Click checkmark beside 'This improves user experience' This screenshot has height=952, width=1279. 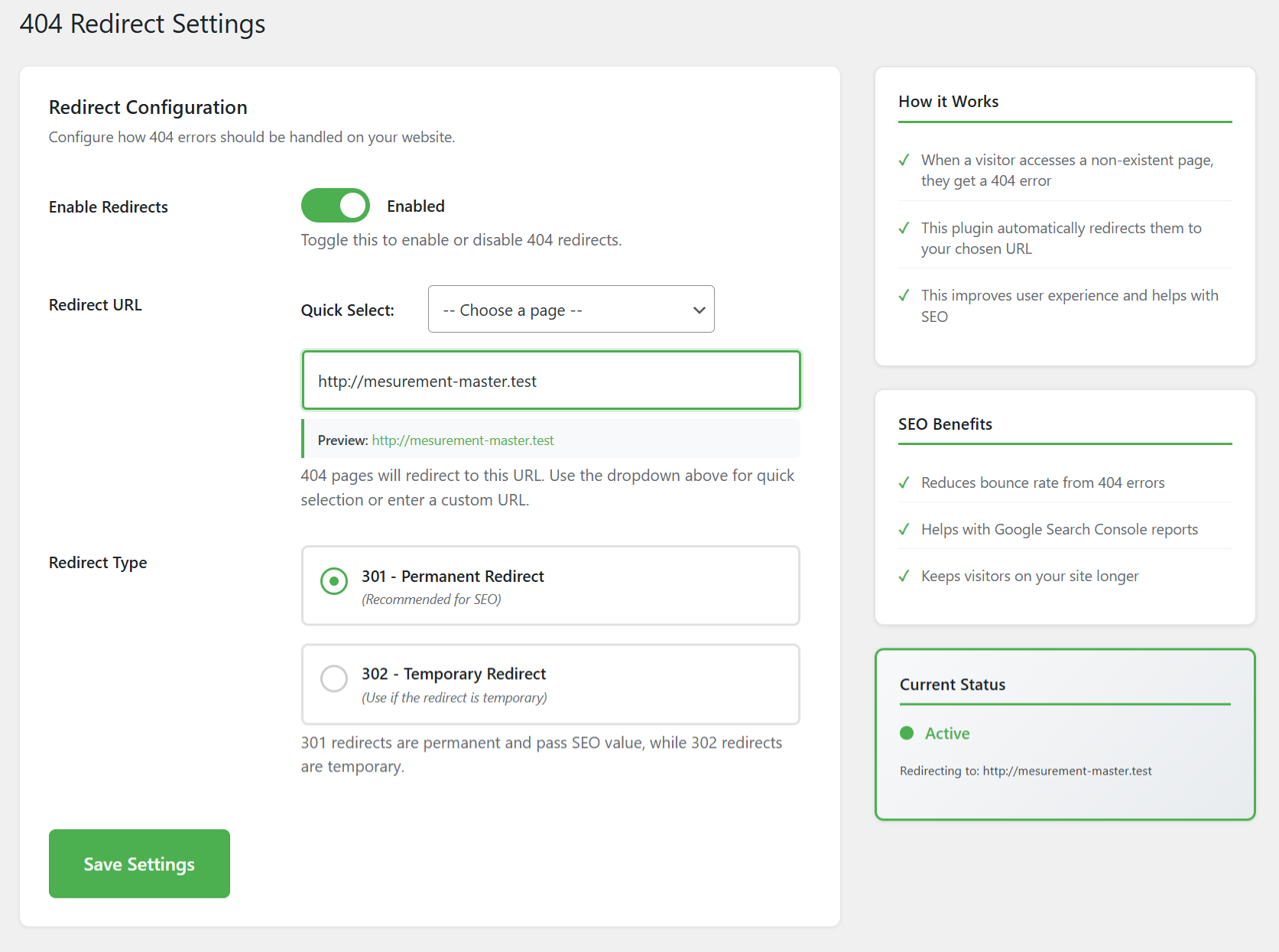click(x=904, y=295)
